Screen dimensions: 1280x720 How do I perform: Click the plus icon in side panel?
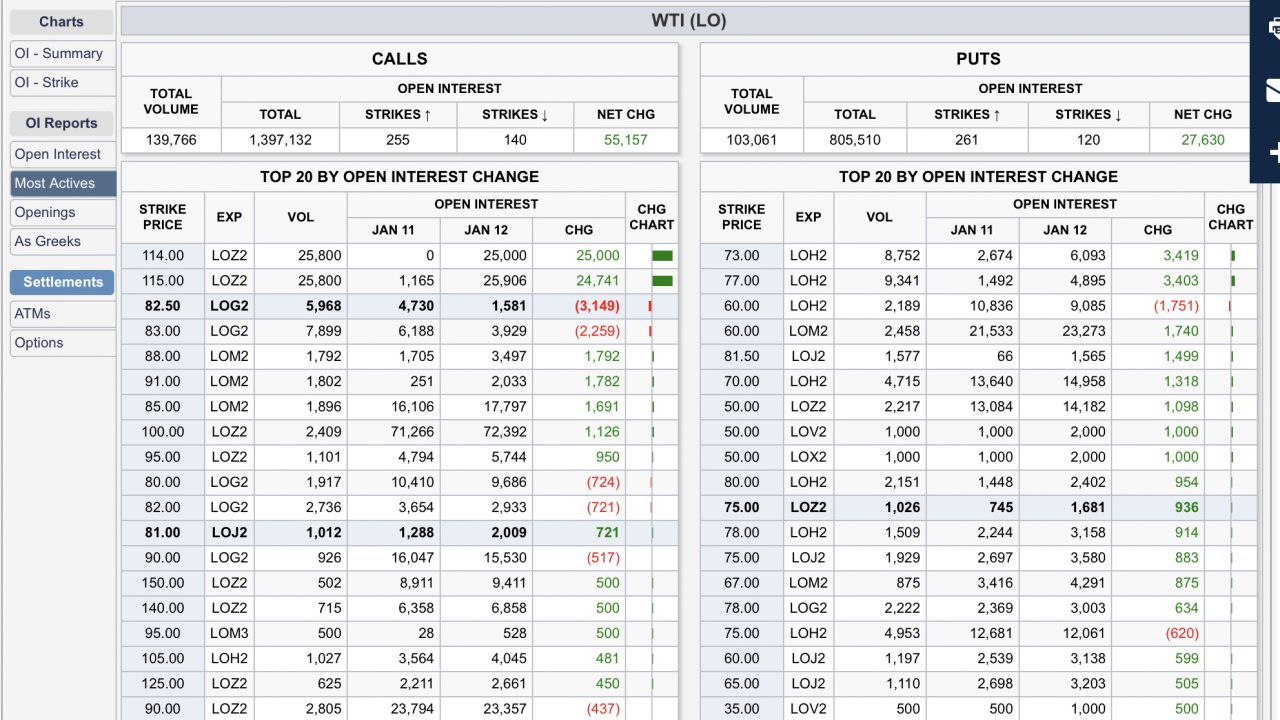click(x=1272, y=153)
